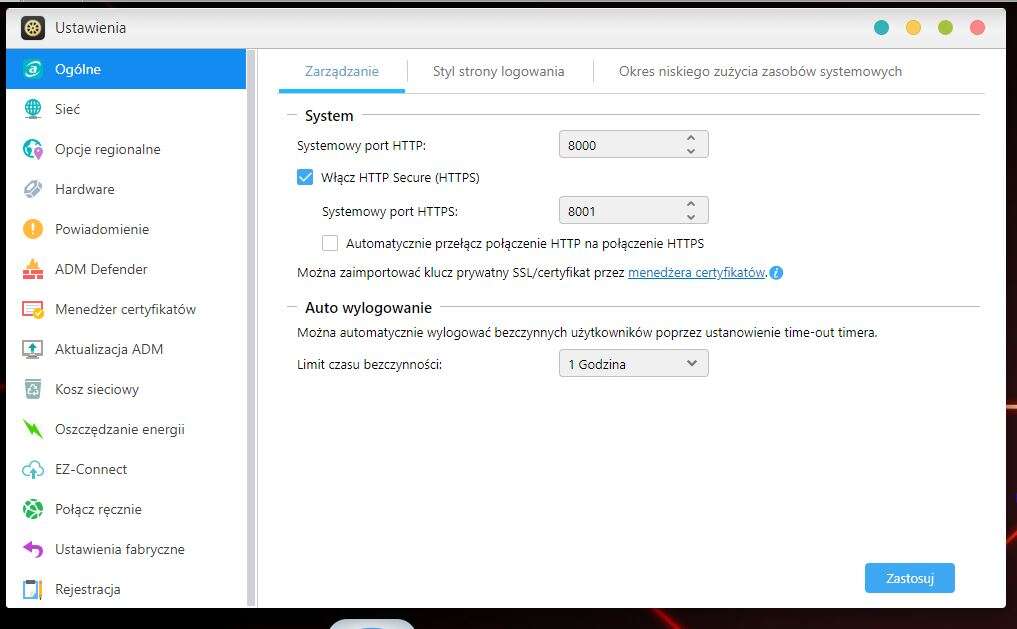Open ADM Defender firewall icon

click(33, 269)
